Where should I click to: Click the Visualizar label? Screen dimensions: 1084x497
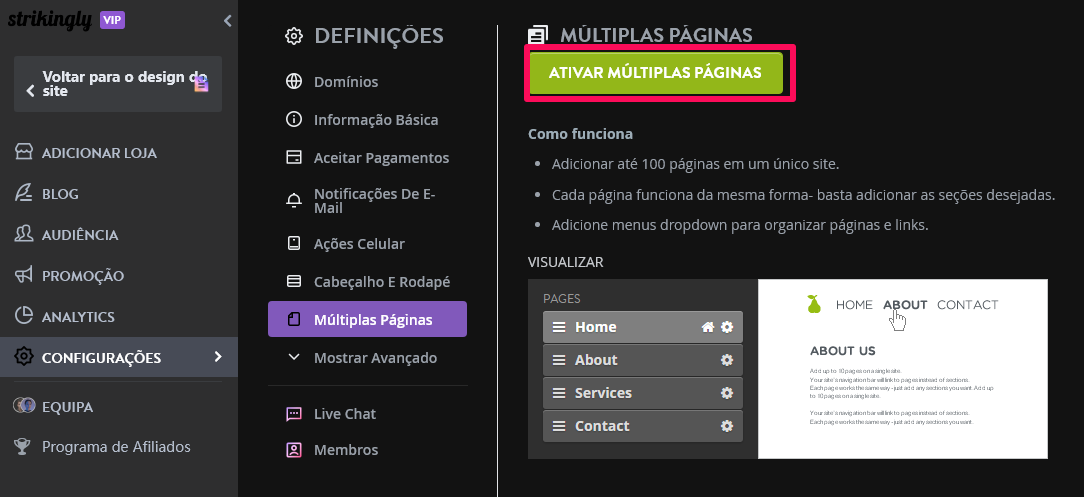point(566,263)
